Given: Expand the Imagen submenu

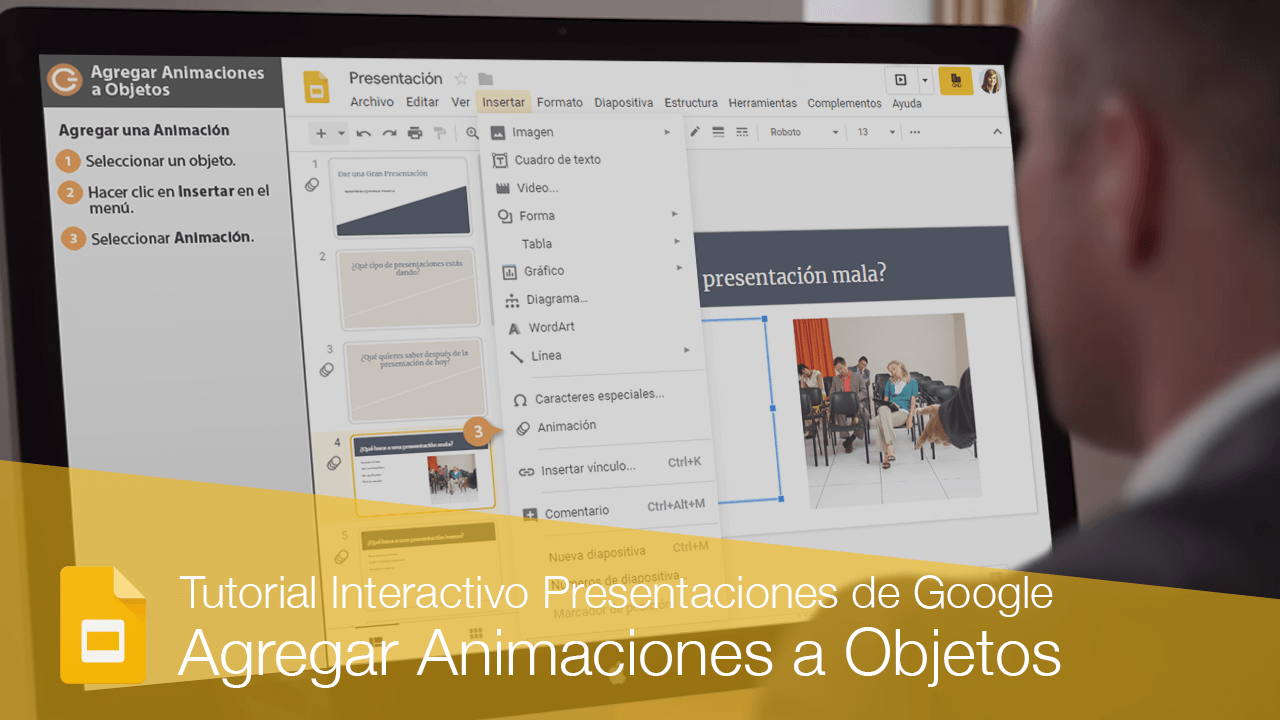Looking at the screenshot, I should pos(582,132).
